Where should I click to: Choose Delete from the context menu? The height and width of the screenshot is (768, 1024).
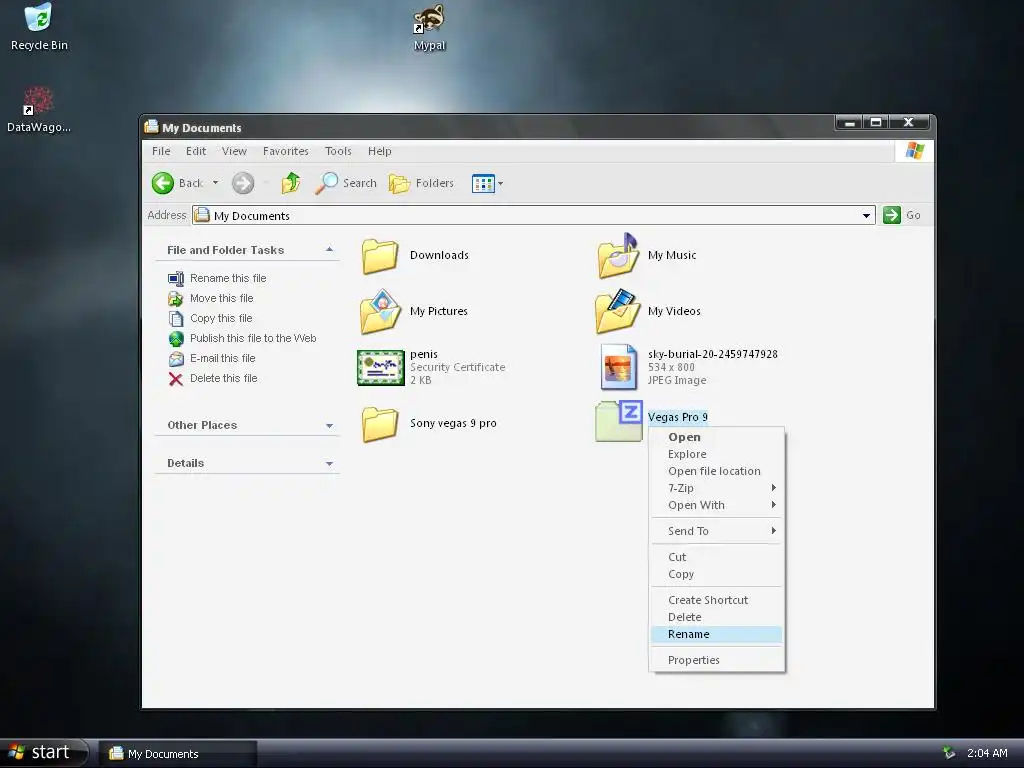pyautogui.click(x=716, y=617)
